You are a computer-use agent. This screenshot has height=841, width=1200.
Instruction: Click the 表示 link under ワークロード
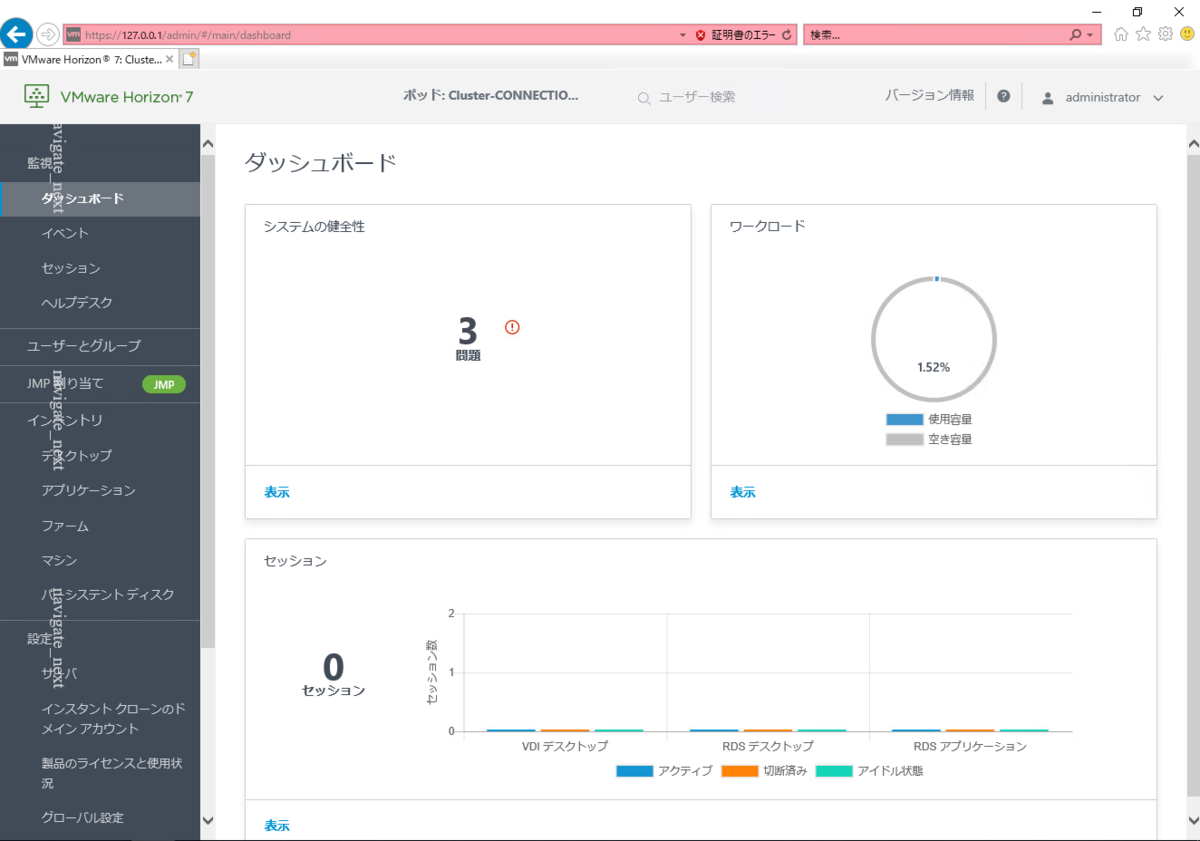coord(742,491)
